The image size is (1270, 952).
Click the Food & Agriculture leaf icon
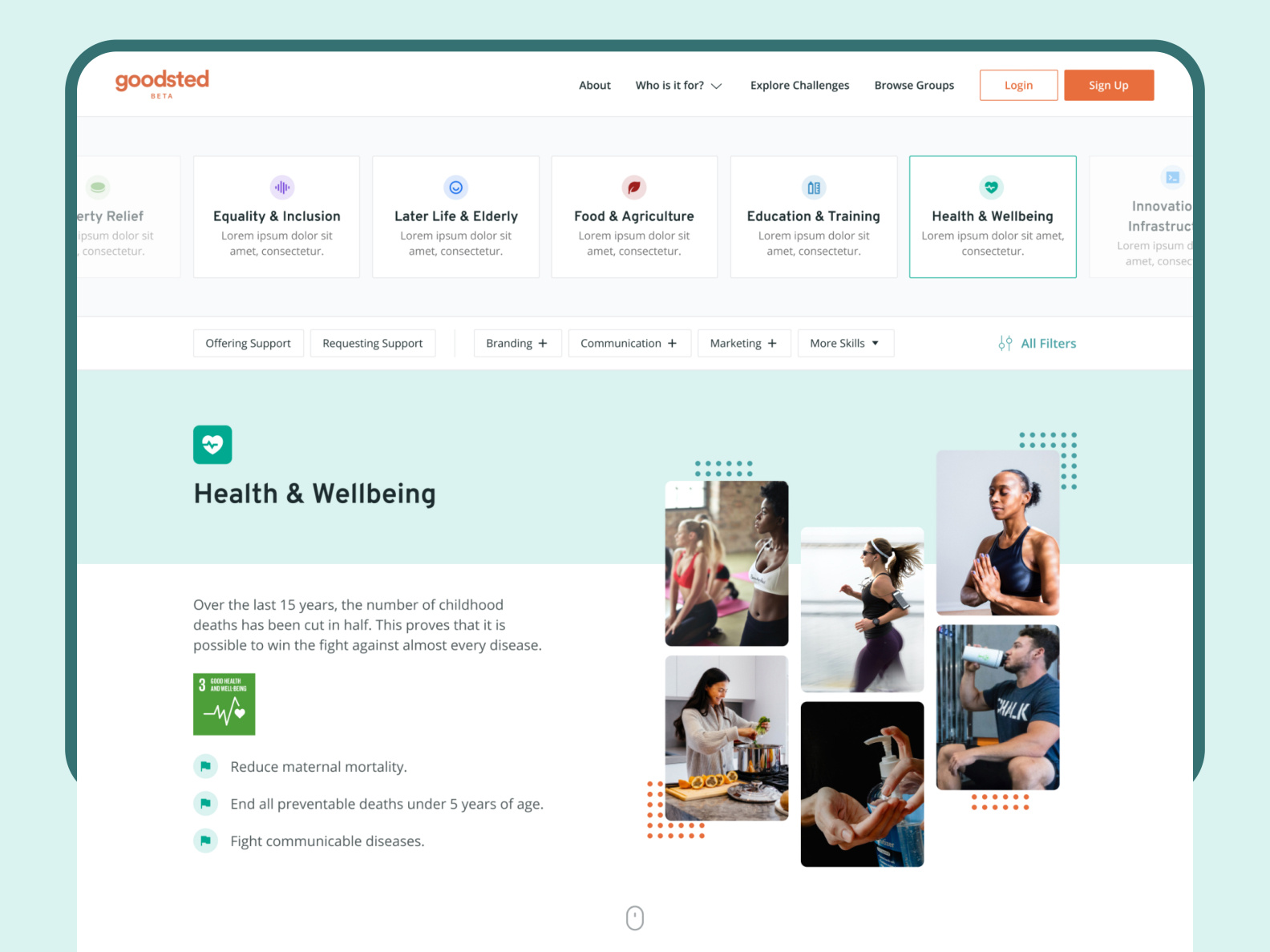click(x=634, y=188)
